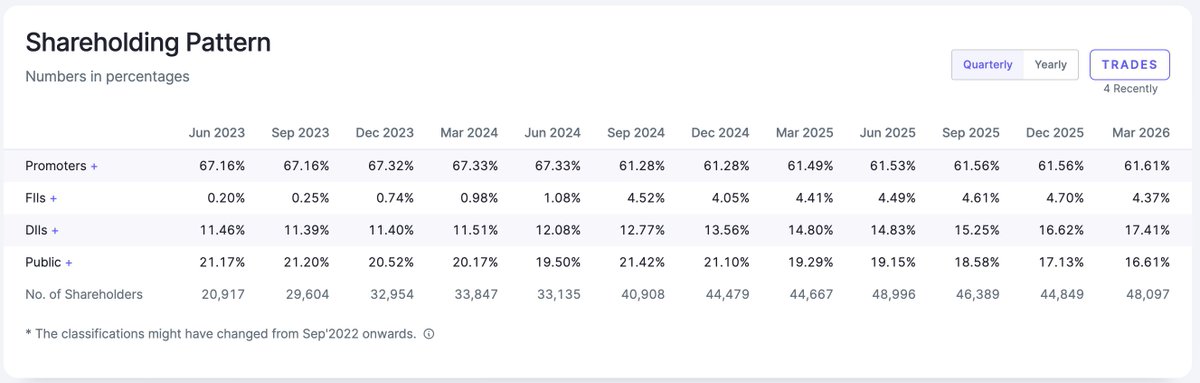Viewport: 1200px width, 383px height.
Task: Click the info icon beside classifications note
Action: (x=429, y=334)
